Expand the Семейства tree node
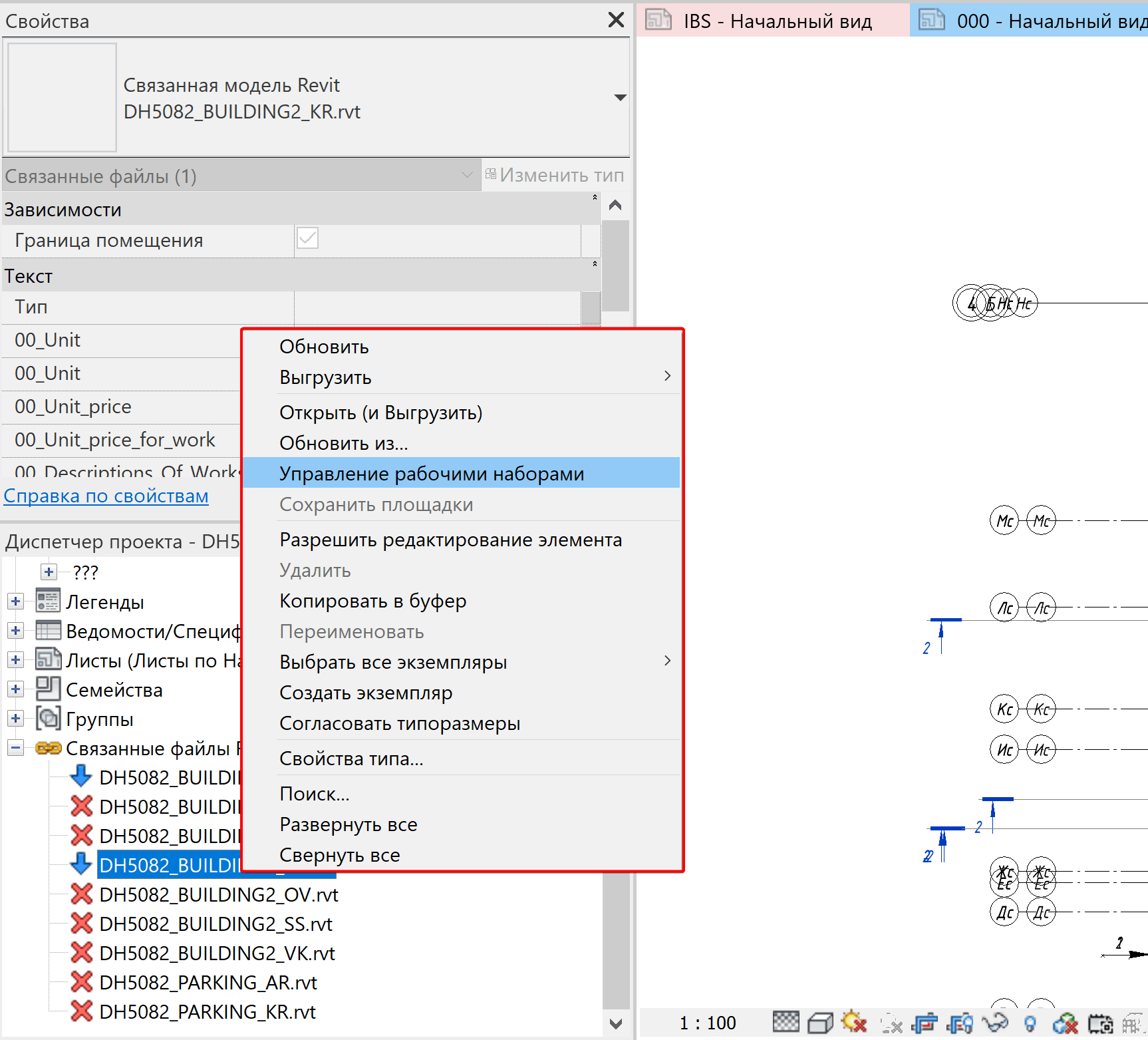Image resolution: width=1148 pixels, height=1040 pixels. pos(15,689)
